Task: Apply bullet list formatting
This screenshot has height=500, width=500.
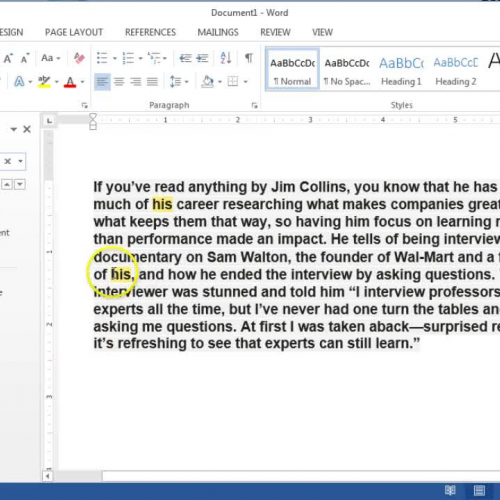Action: (102, 58)
